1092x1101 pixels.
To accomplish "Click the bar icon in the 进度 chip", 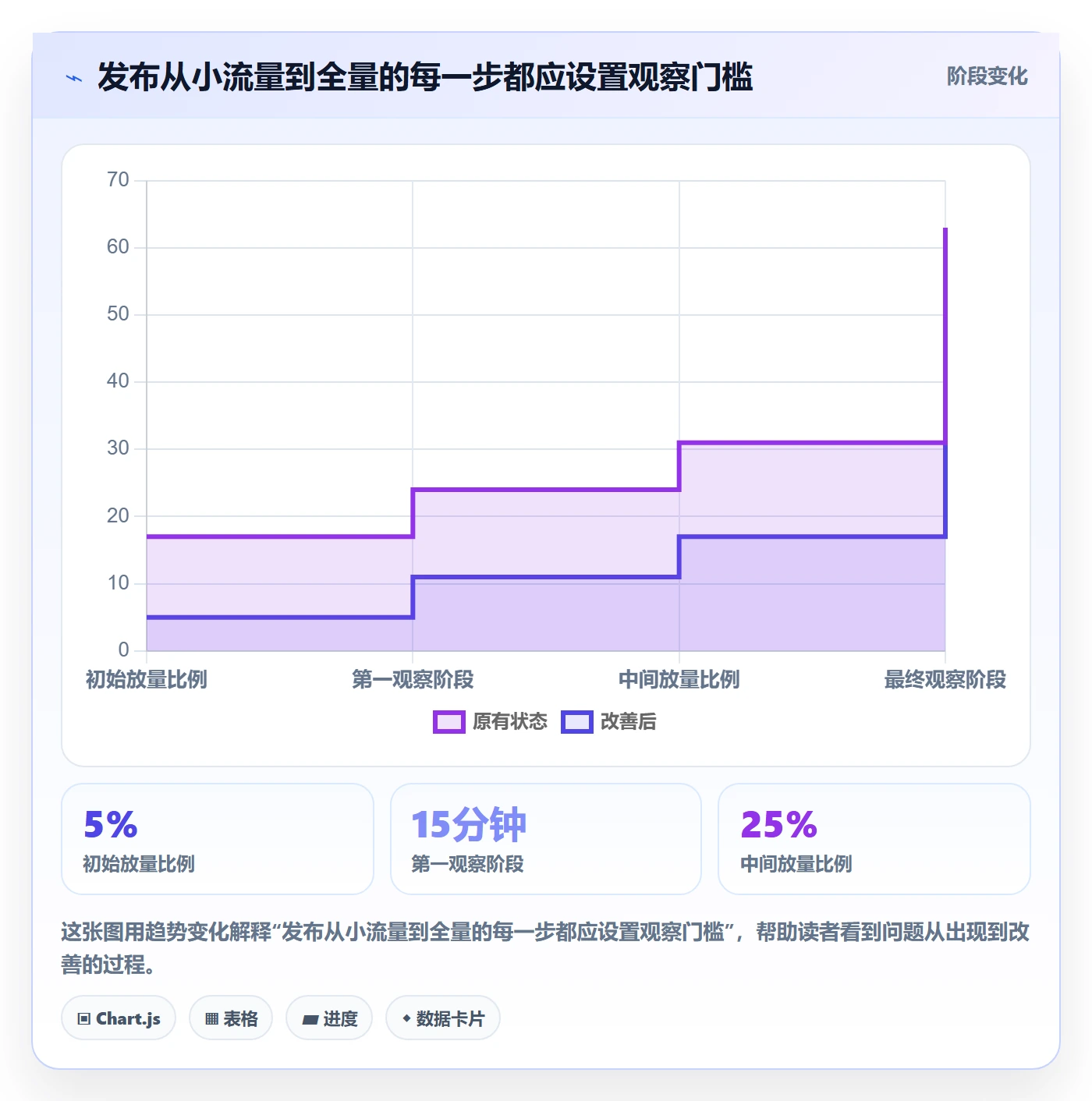I will click(310, 1020).
